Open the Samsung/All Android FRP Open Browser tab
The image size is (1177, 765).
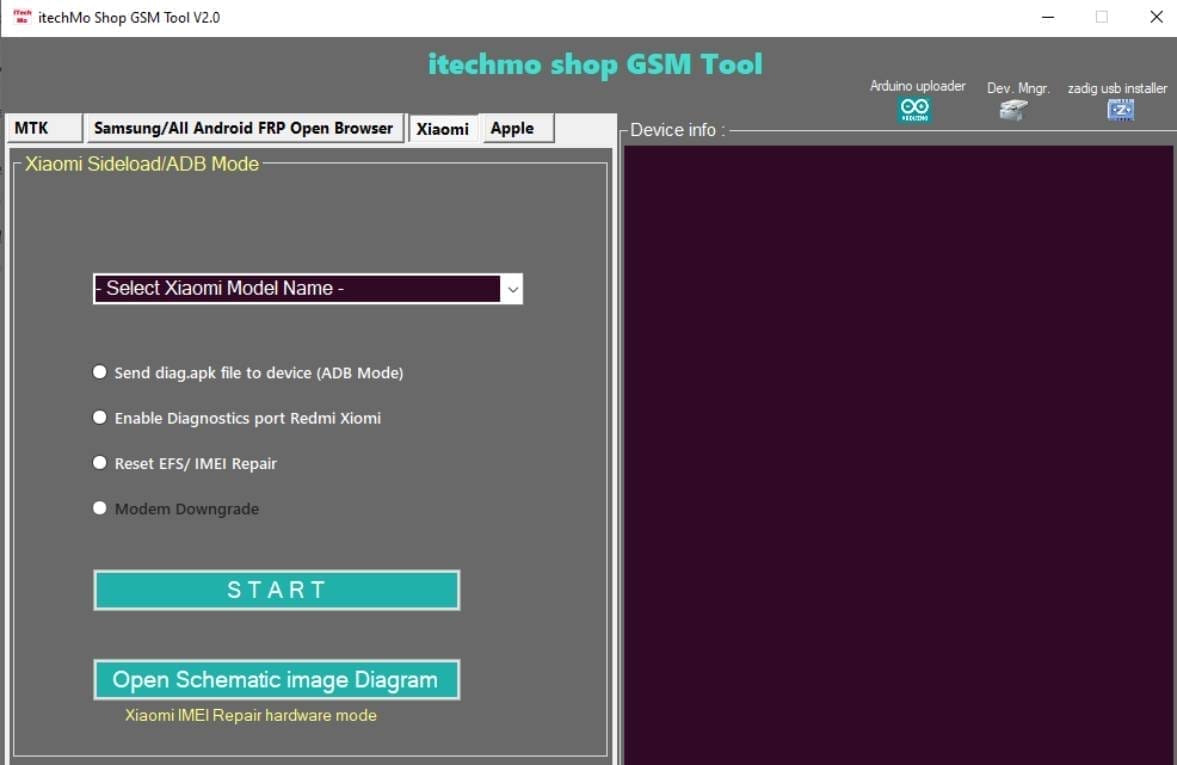pyautogui.click(x=244, y=128)
